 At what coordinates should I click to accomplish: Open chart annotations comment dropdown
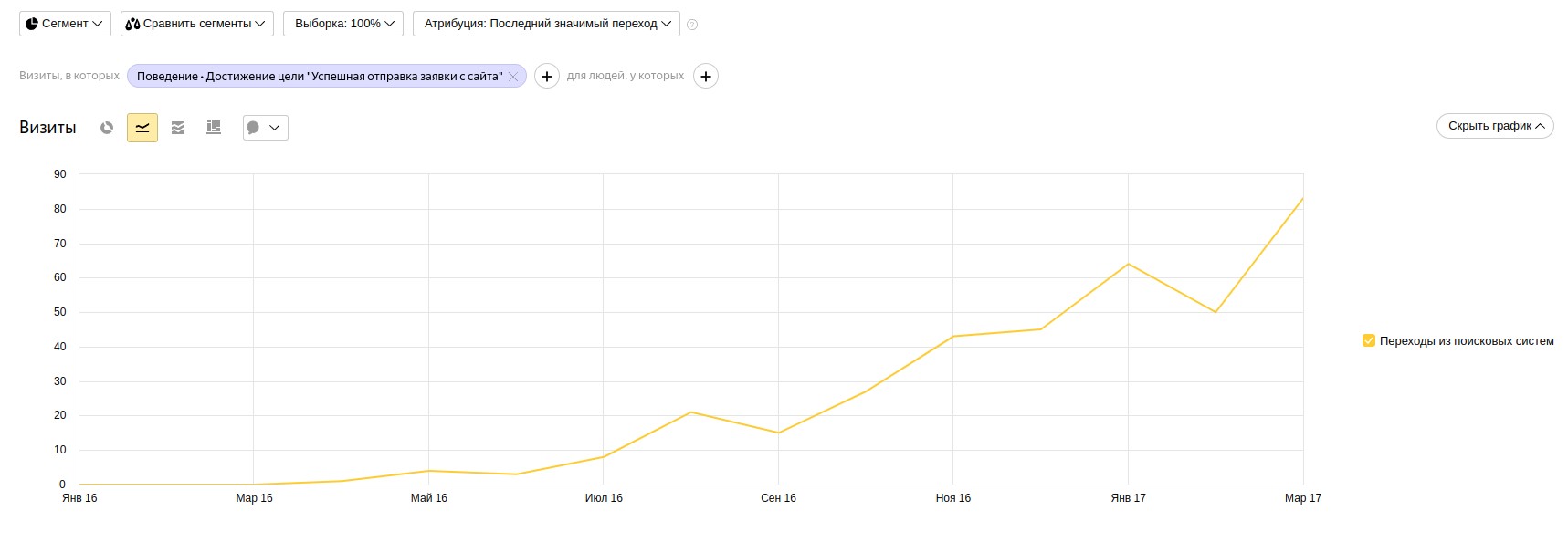coord(265,128)
